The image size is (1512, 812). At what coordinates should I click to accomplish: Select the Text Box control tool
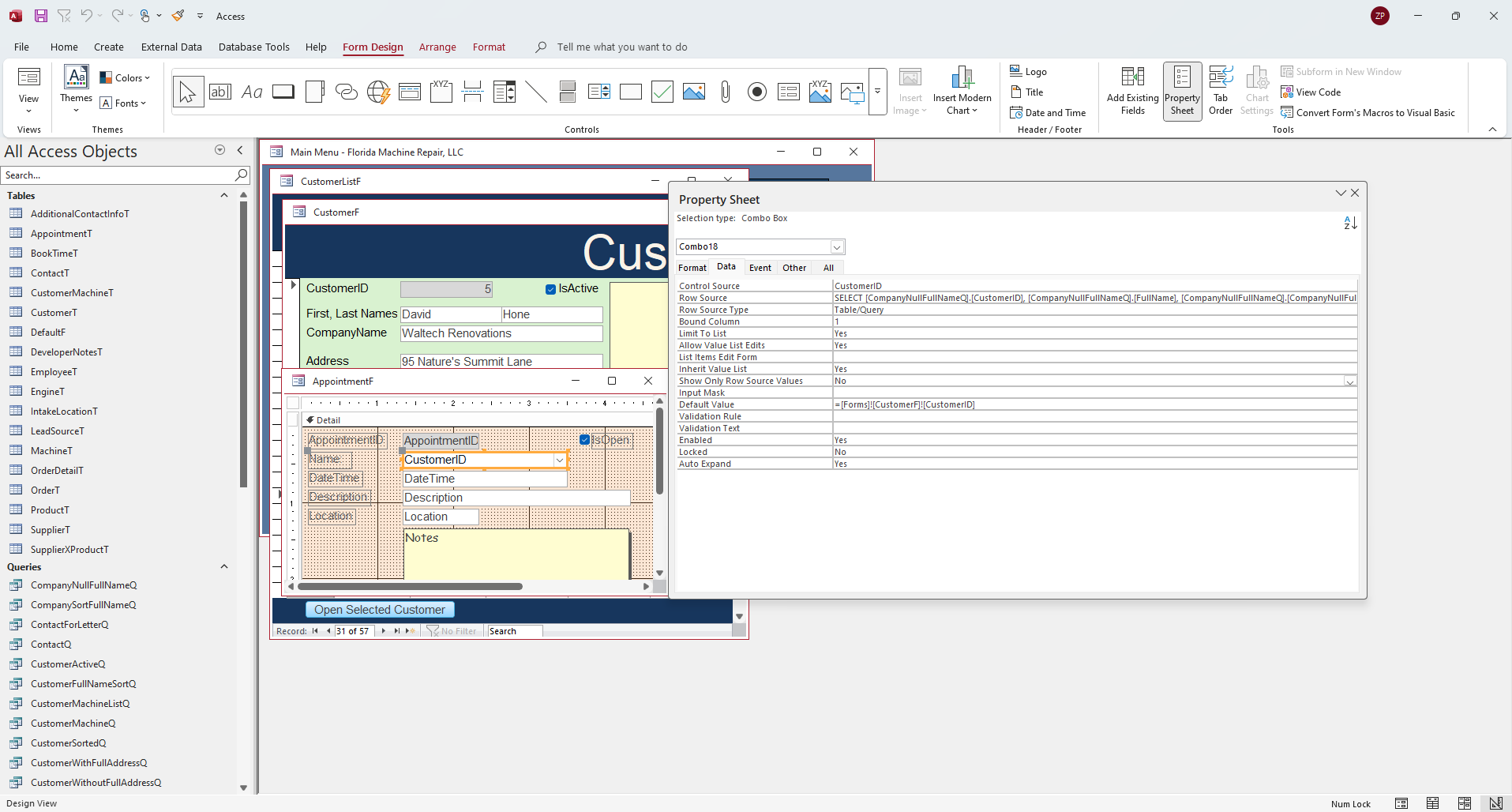219,92
